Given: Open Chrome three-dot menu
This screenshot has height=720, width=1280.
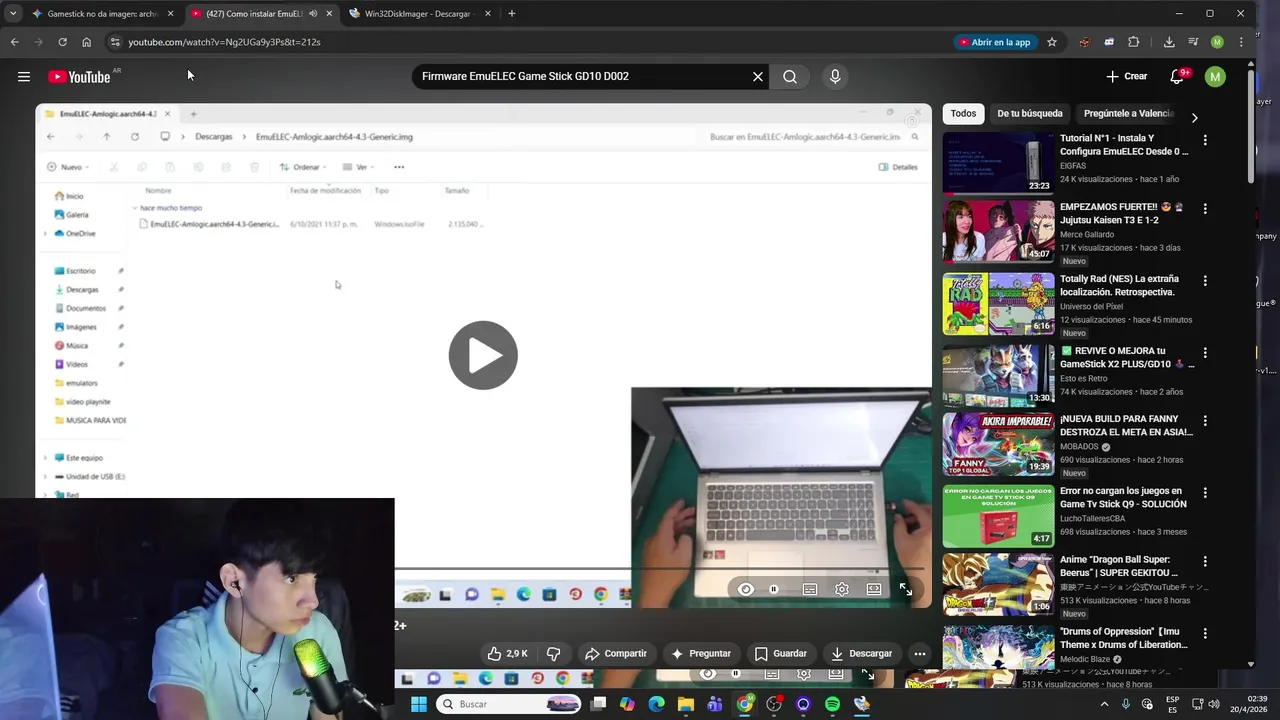Looking at the screenshot, I should point(1241,42).
